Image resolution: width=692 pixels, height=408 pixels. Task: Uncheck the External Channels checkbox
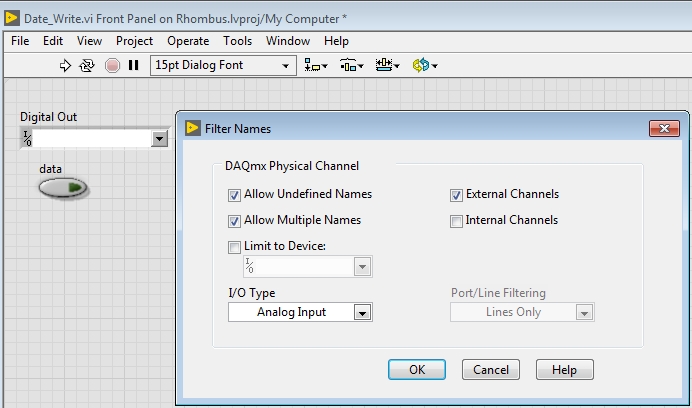click(x=456, y=195)
